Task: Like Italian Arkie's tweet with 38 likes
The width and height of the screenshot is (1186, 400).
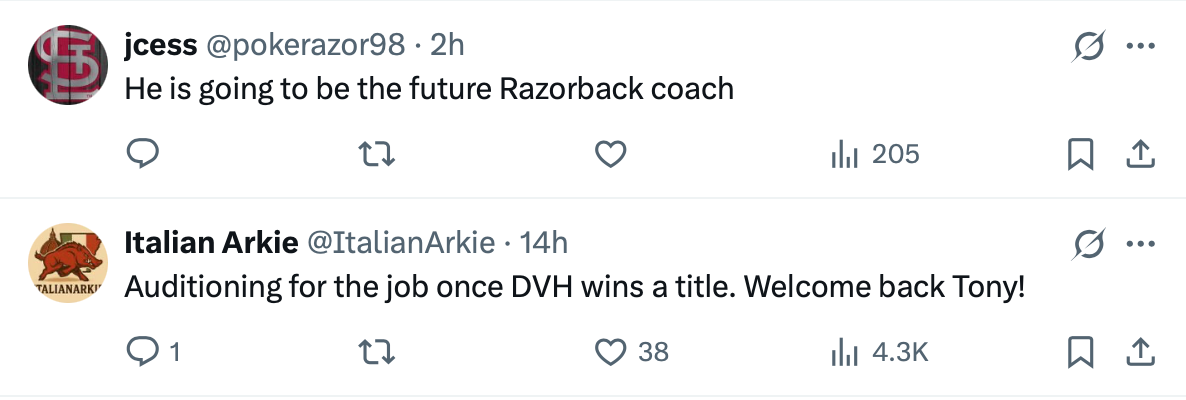Action: 611,352
